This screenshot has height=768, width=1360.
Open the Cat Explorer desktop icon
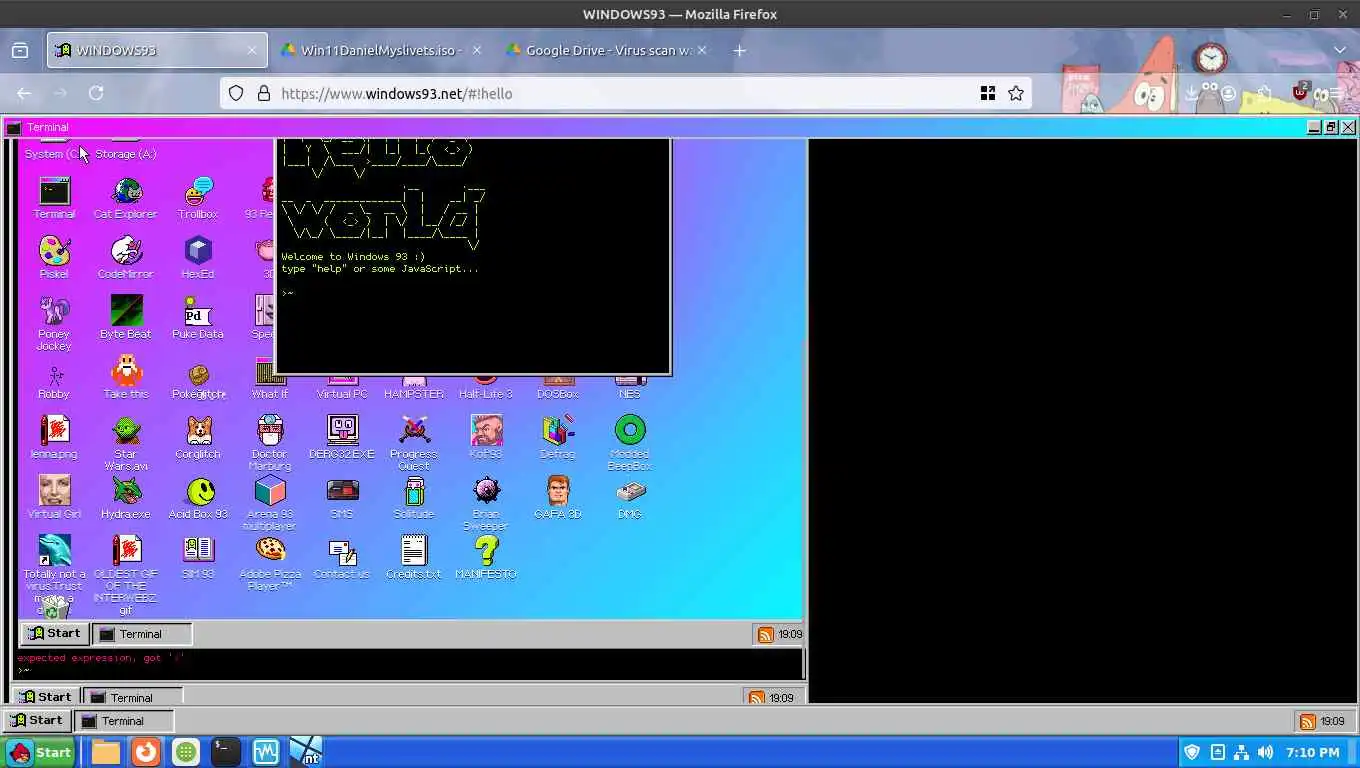(126, 198)
